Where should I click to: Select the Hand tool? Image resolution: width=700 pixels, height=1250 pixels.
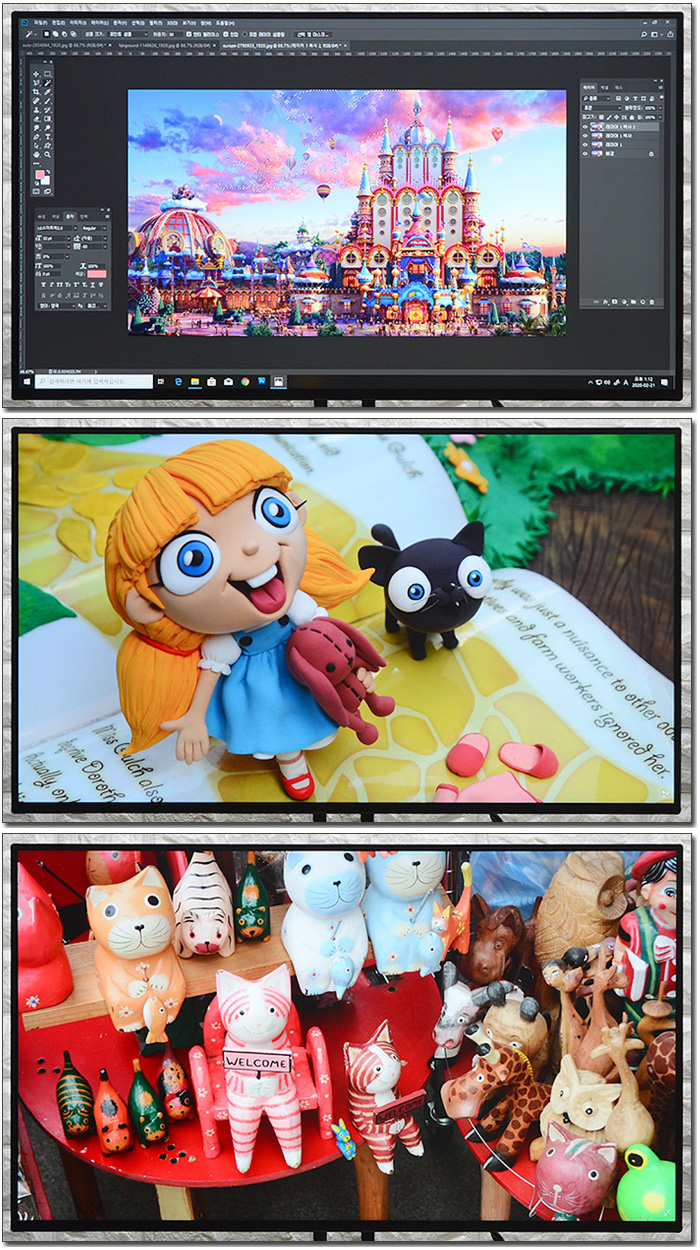(x=36, y=154)
